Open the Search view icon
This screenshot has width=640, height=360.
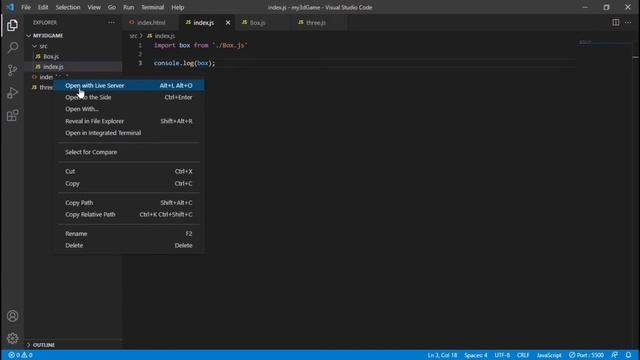click(x=12, y=48)
